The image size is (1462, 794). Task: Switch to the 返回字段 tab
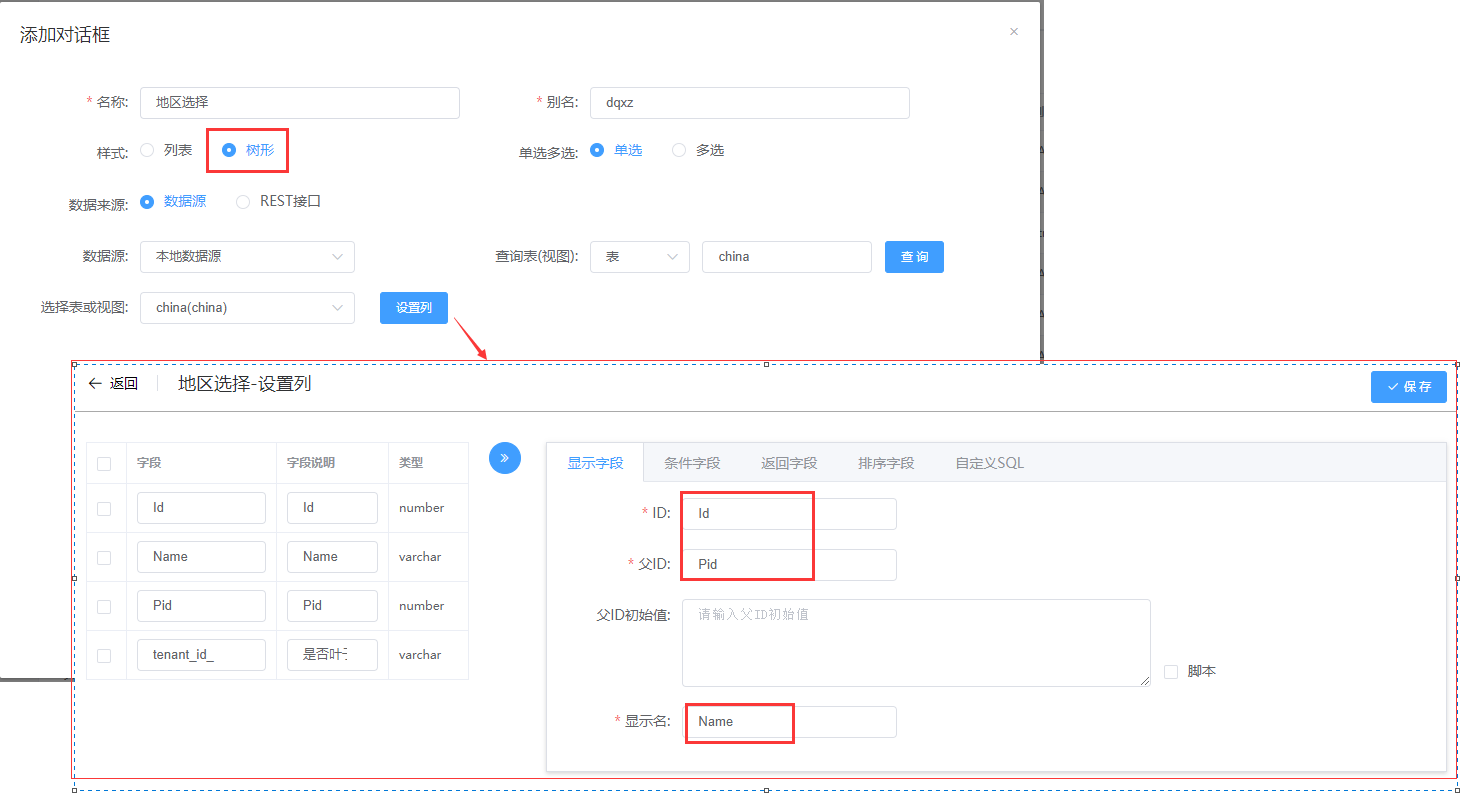789,463
